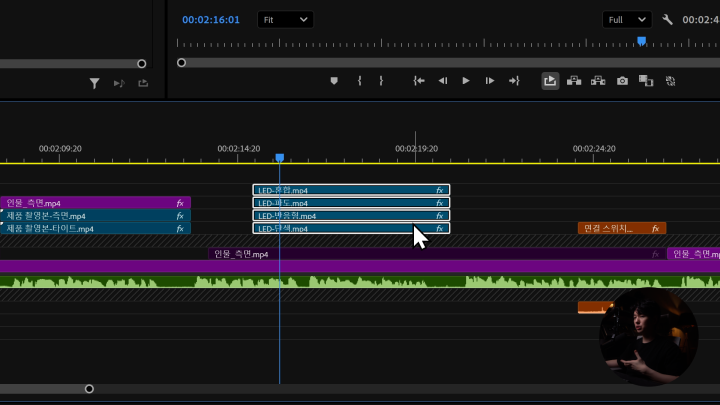Click the Mark Out bracket icon
The height and width of the screenshot is (405, 720).
[381, 81]
